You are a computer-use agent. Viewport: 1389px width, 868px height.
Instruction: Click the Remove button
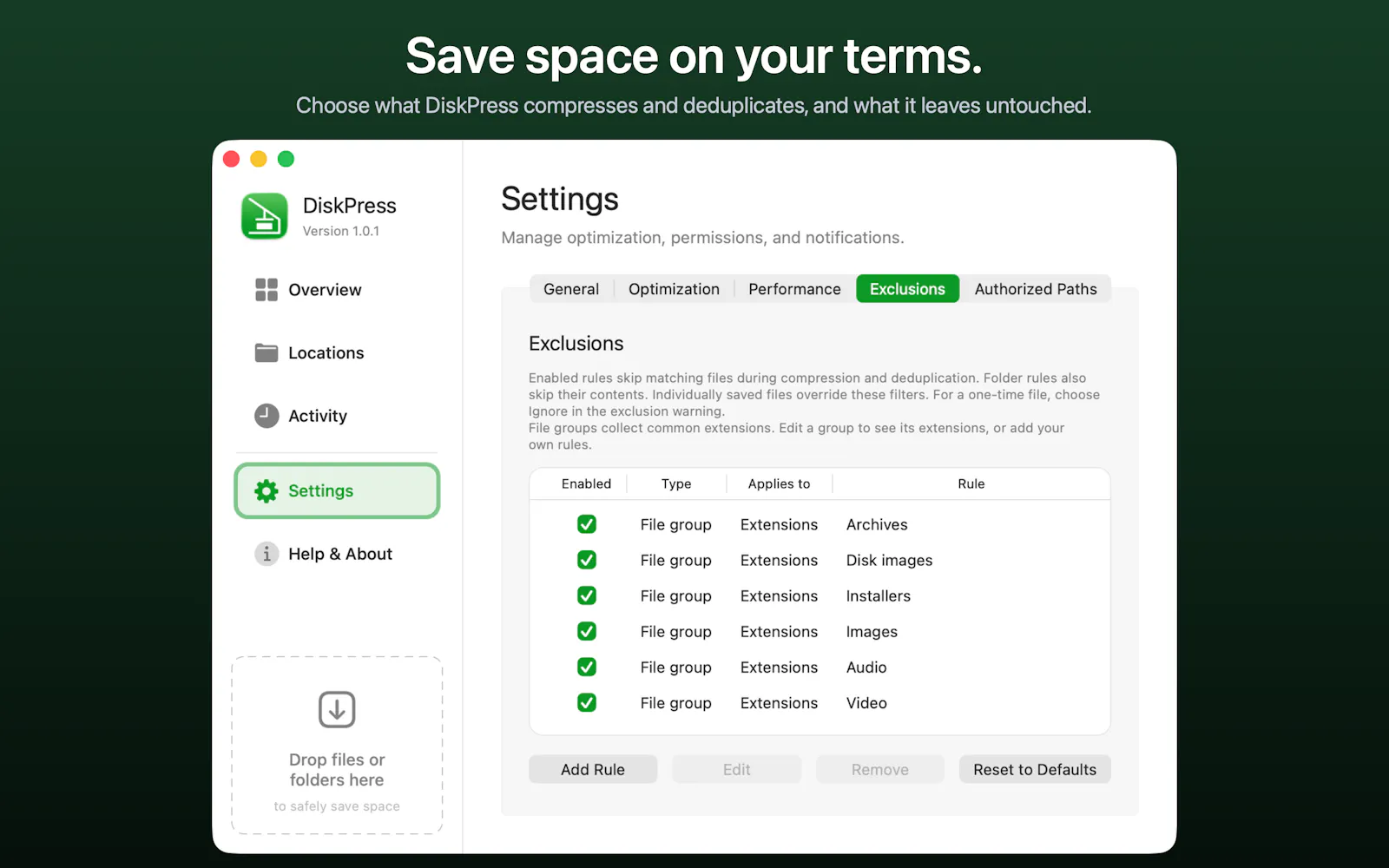pyautogui.click(x=879, y=769)
